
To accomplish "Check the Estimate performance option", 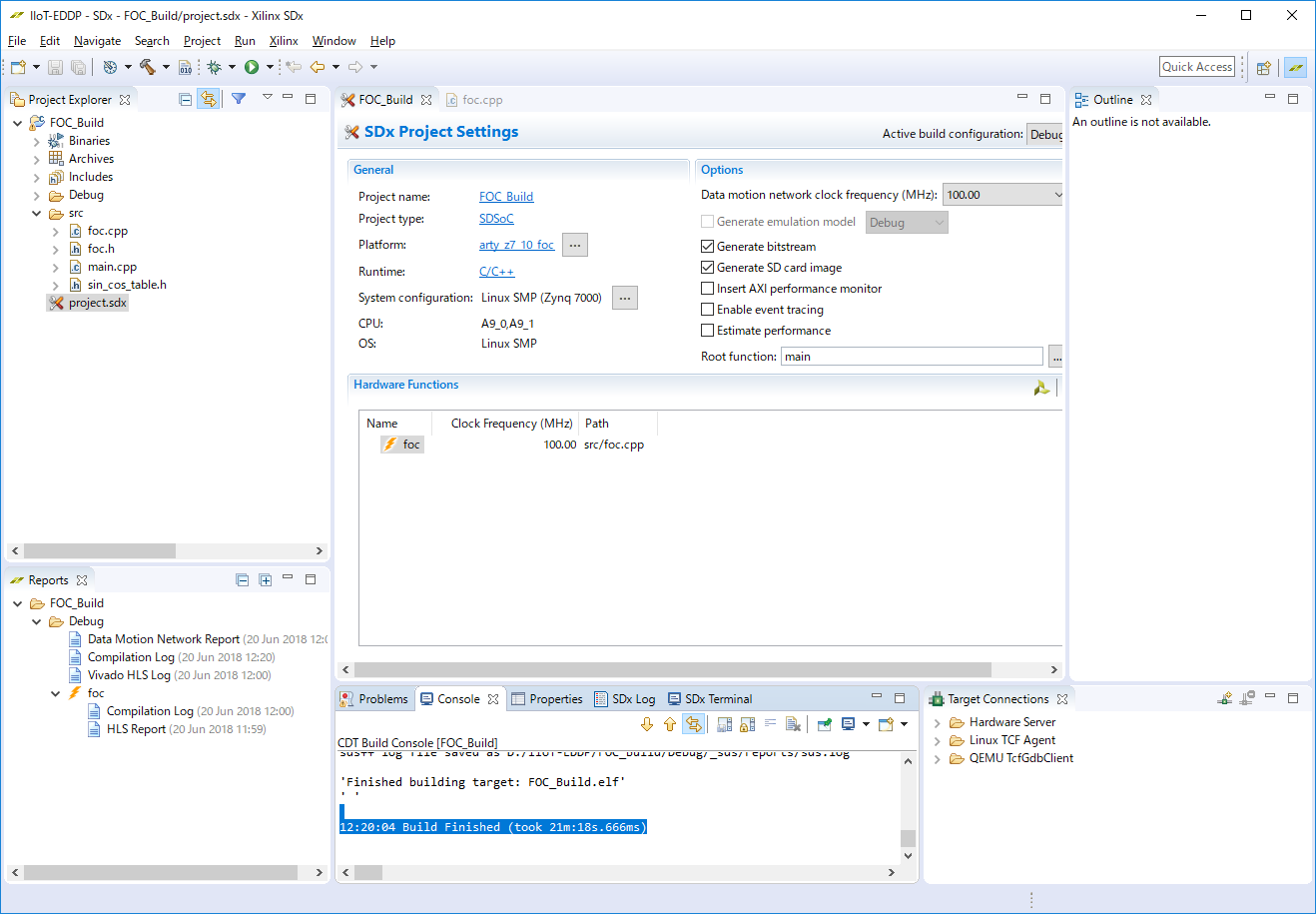I will (x=708, y=331).
